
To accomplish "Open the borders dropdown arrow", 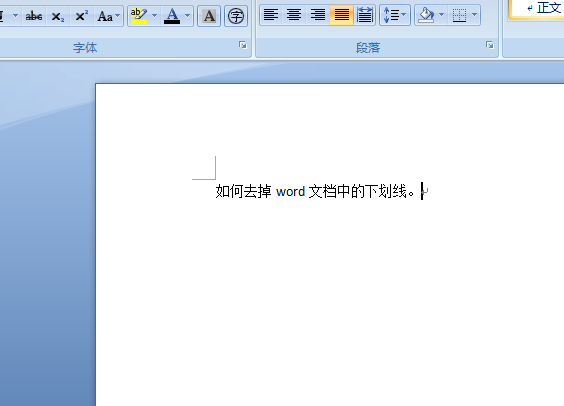I will pyautogui.click(x=475, y=15).
